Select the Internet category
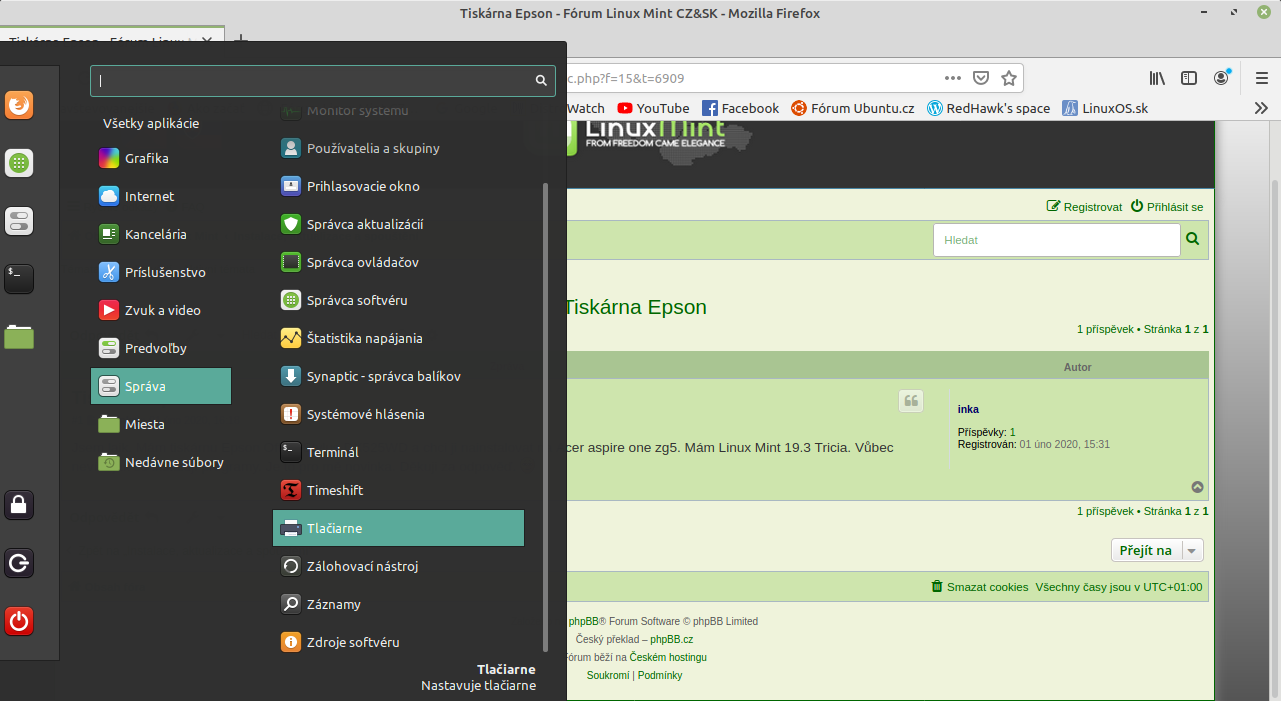The height and width of the screenshot is (701, 1281). tap(149, 197)
